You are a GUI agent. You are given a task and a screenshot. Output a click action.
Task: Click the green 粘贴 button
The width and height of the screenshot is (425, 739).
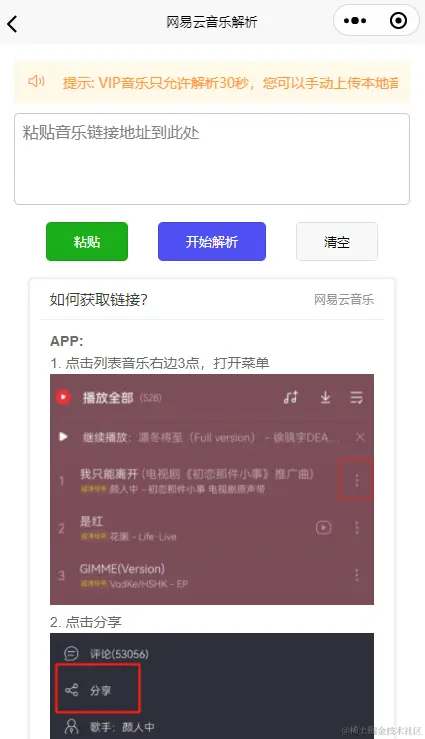(x=87, y=241)
